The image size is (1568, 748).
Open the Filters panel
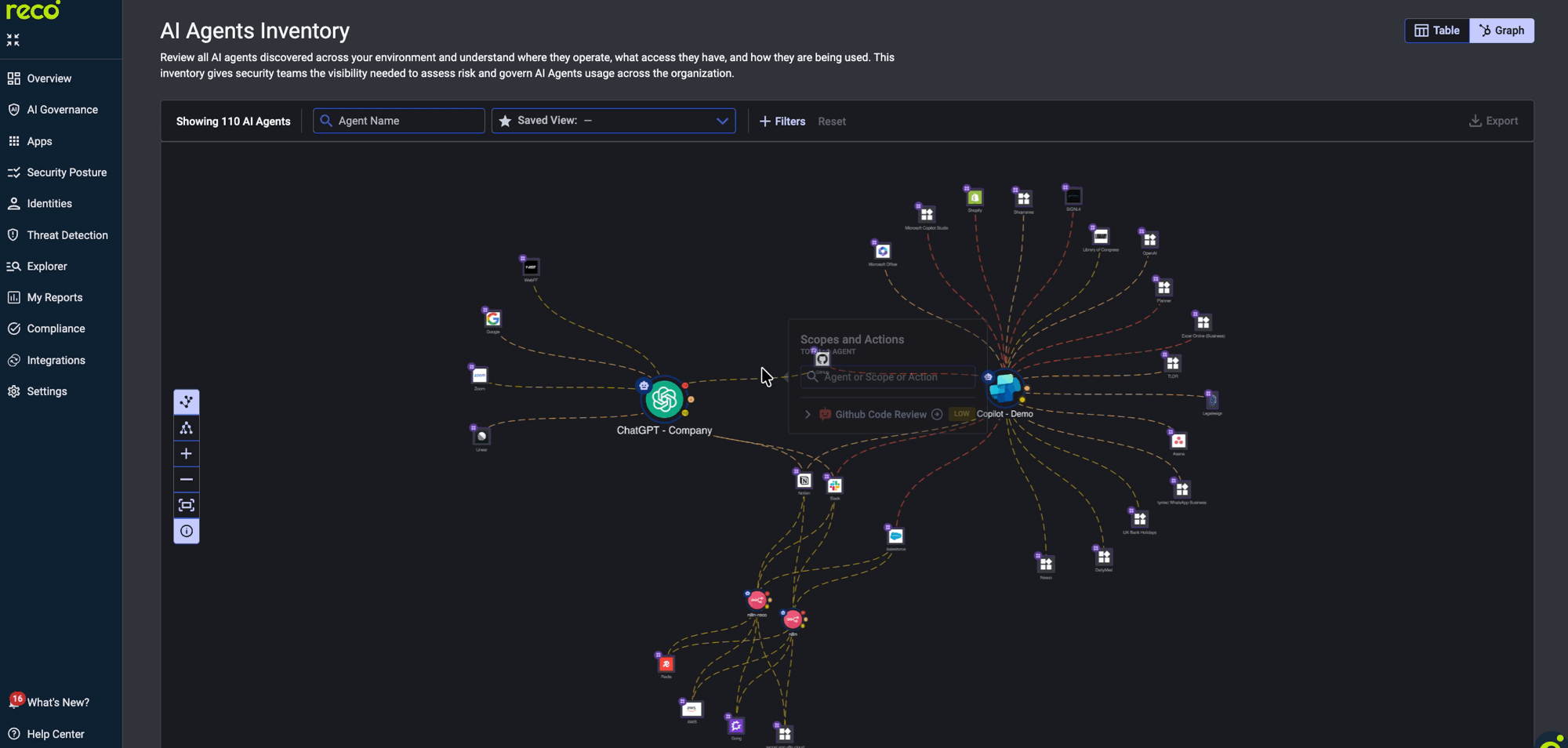[782, 121]
